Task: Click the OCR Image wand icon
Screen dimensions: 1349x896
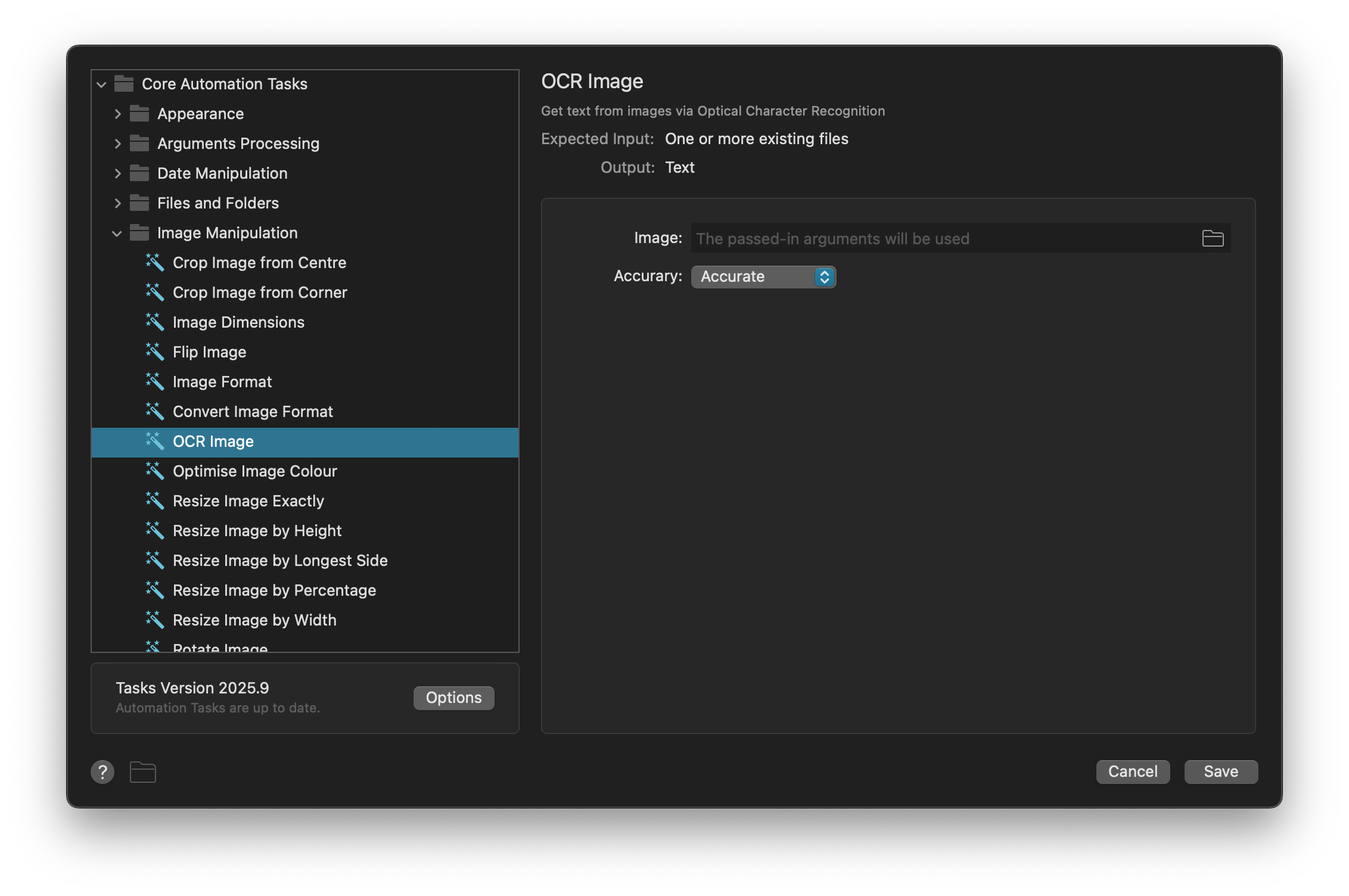Action: tap(155, 441)
